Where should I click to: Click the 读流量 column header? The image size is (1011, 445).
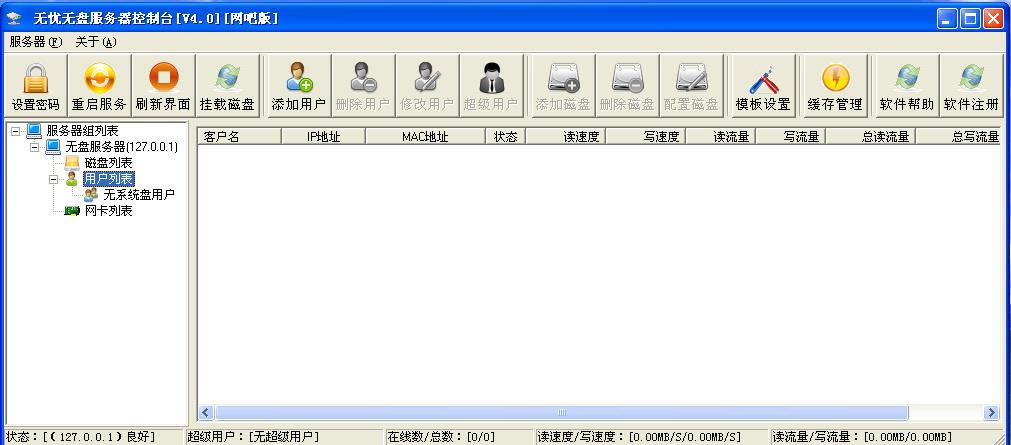coord(720,136)
